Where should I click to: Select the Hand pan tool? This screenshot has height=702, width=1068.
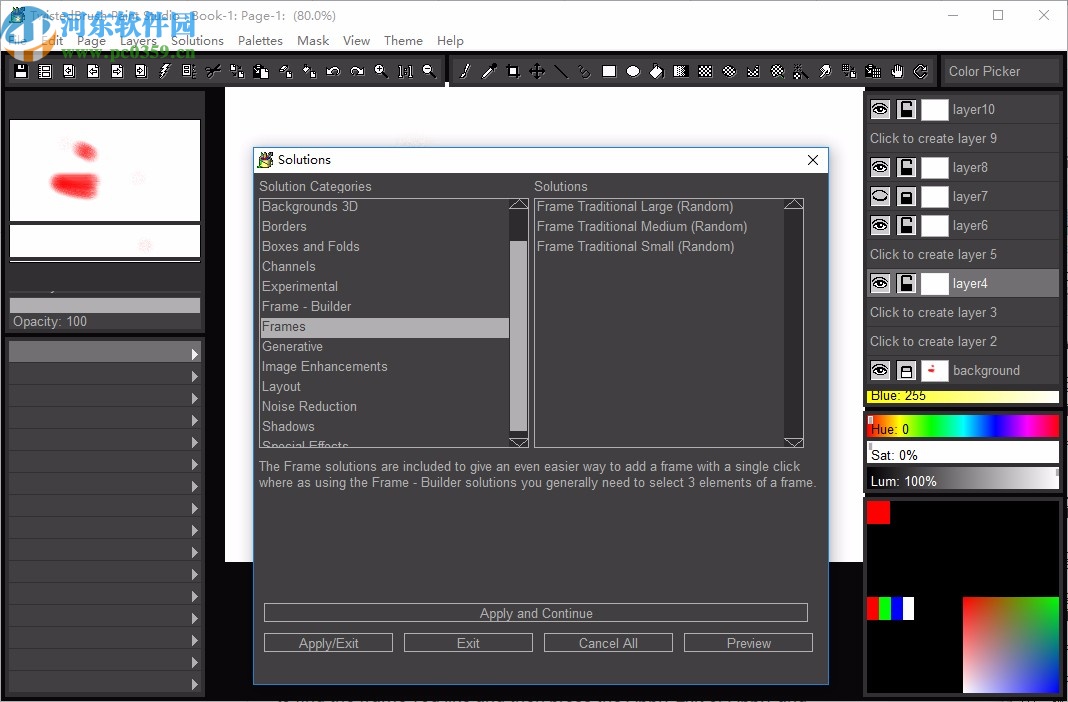pyautogui.click(x=897, y=71)
